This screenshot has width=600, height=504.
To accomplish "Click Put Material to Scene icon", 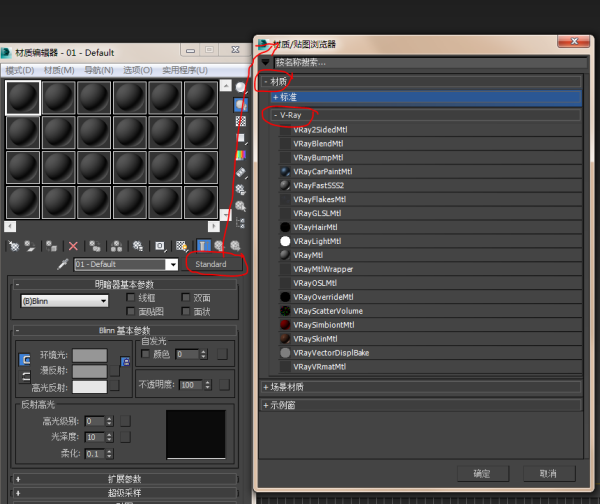I will click(x=30, y=246).
